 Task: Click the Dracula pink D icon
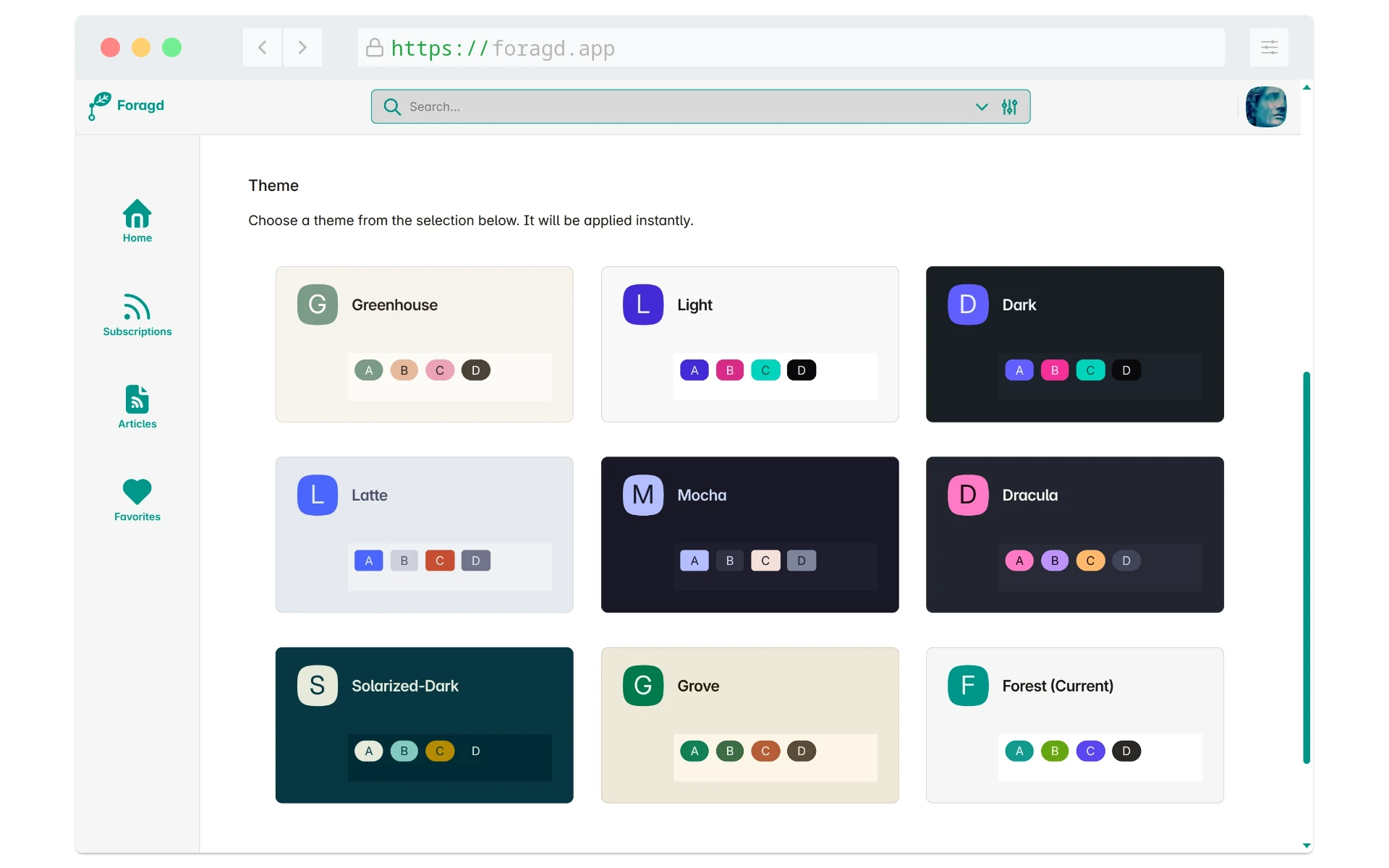point(968,495)
